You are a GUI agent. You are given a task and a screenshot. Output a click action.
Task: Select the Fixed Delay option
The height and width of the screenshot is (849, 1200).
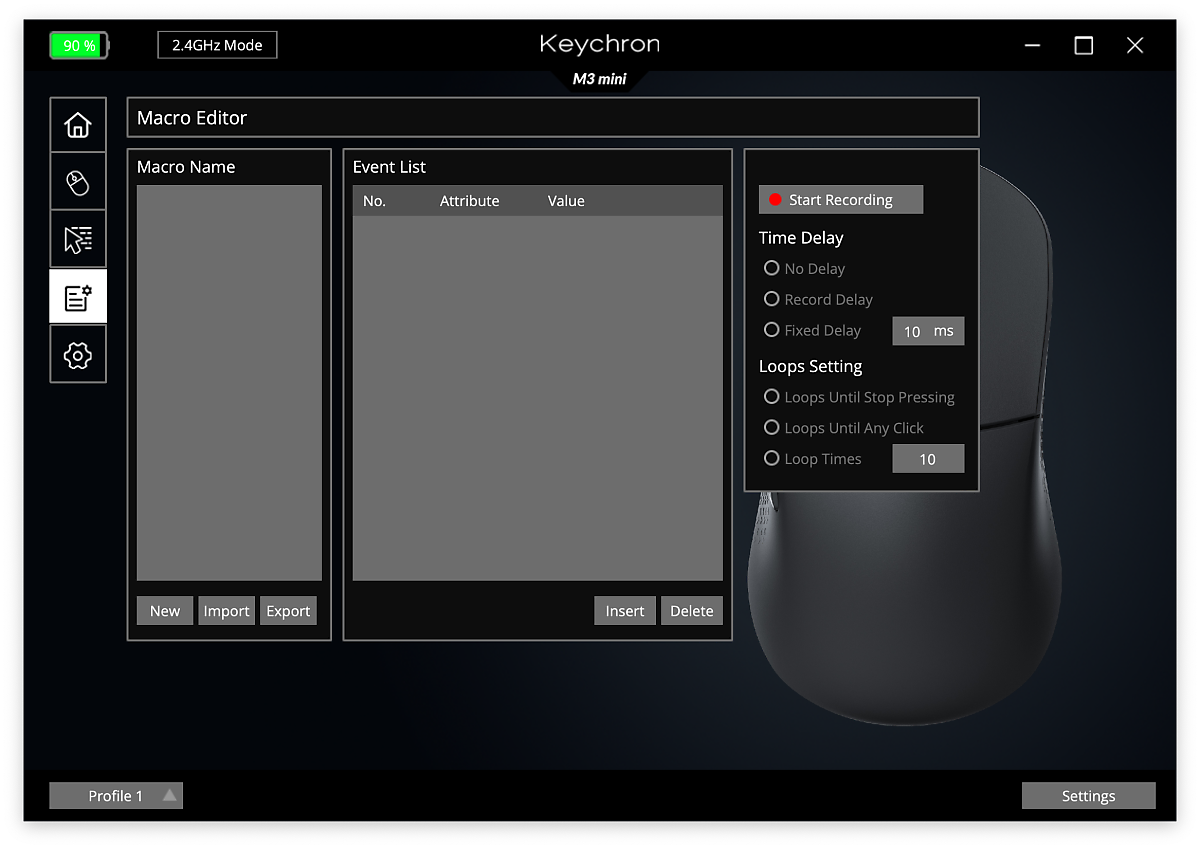tap(812, 330)
